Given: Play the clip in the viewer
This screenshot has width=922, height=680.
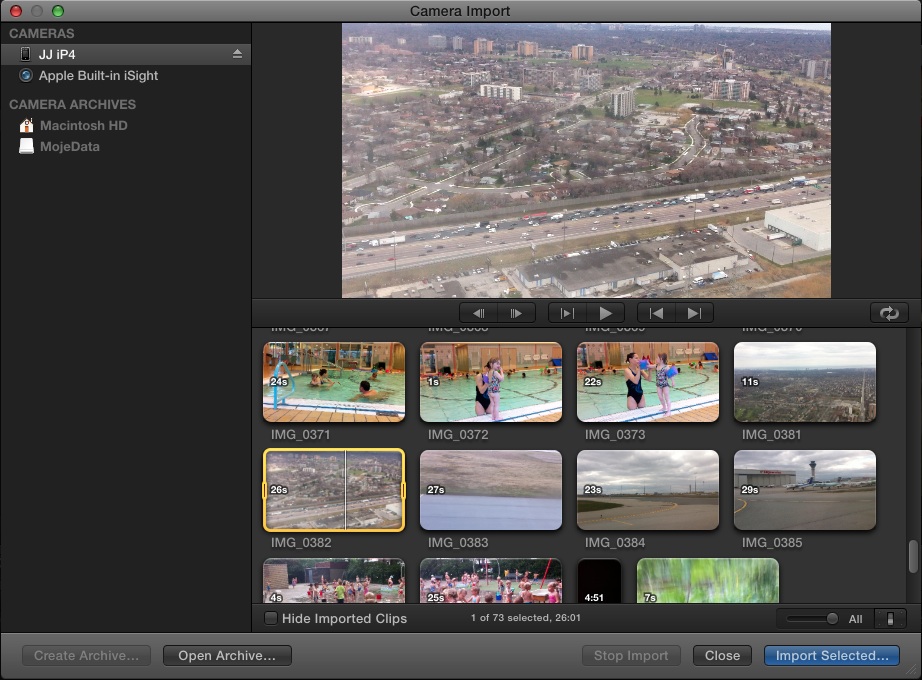Looking at the screenshot, I should click(x=606, y=313).
